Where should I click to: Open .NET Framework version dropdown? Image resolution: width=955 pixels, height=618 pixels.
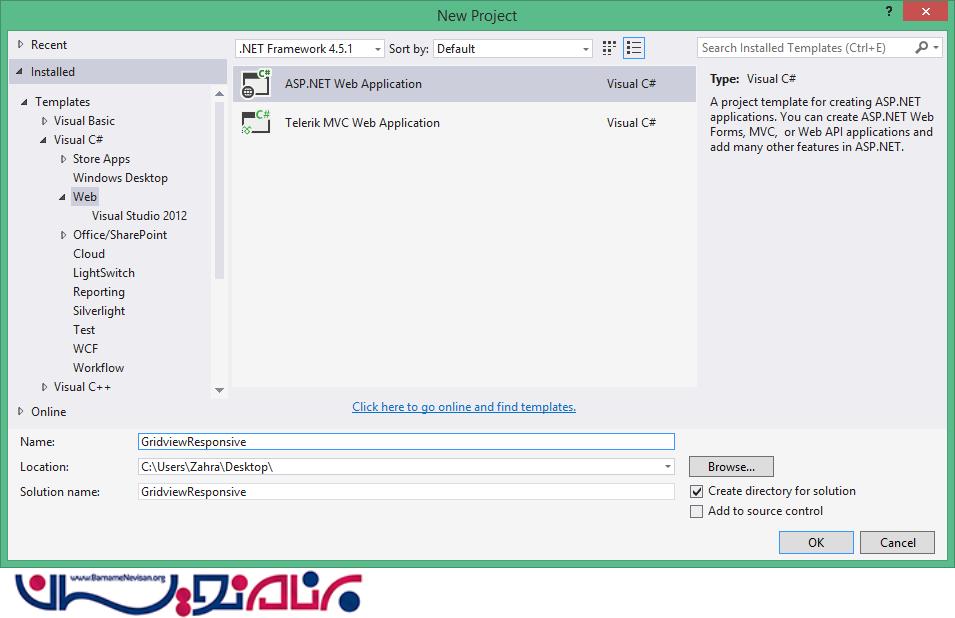pos(309,49)
